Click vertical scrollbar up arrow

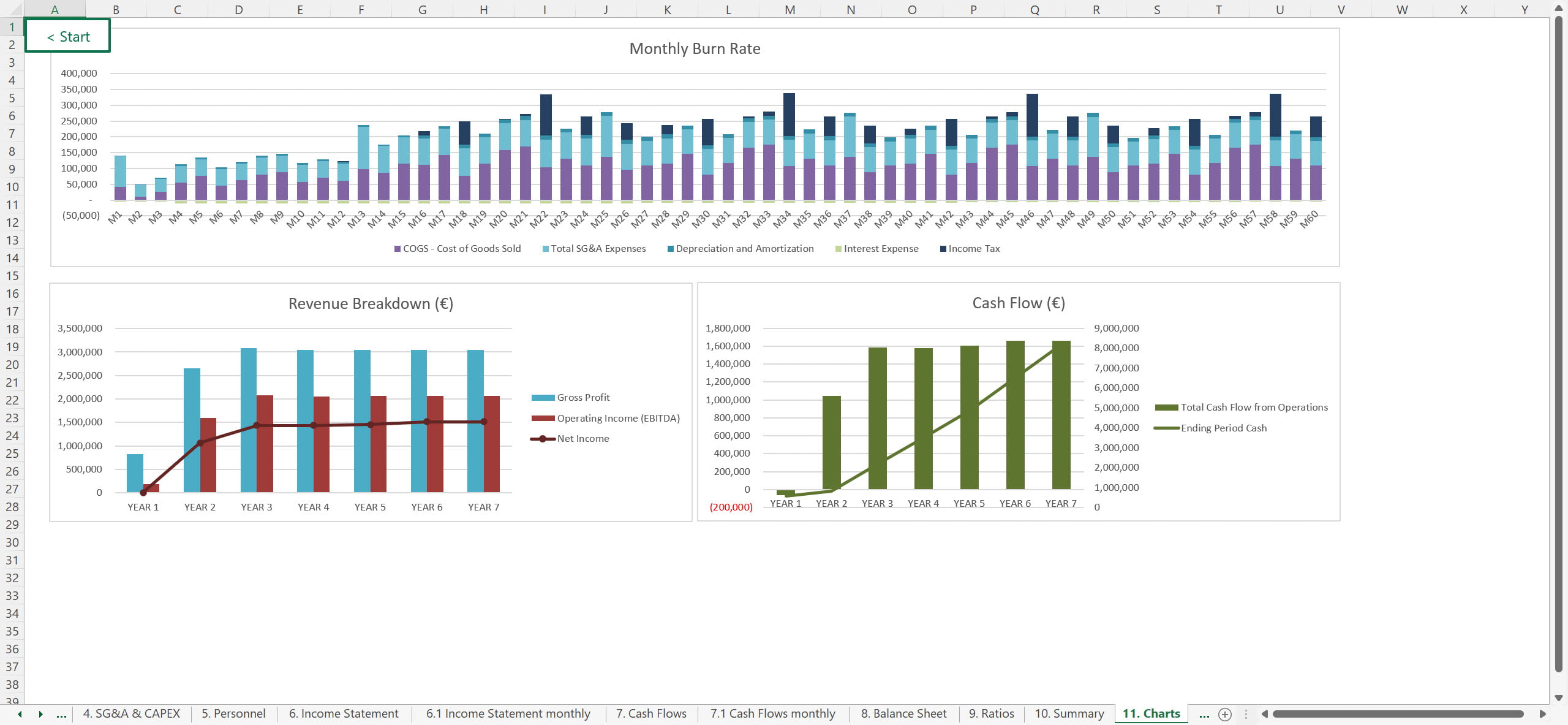(1559, 7)
